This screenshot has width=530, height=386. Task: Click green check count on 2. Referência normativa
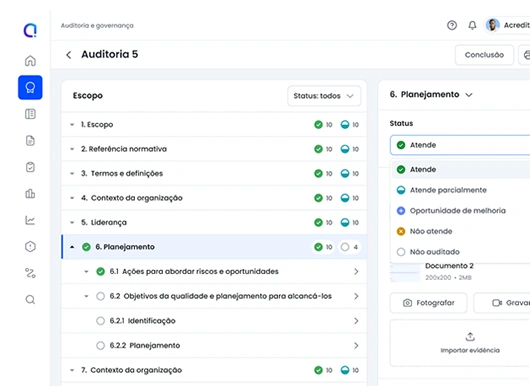(x=323, y=149)
